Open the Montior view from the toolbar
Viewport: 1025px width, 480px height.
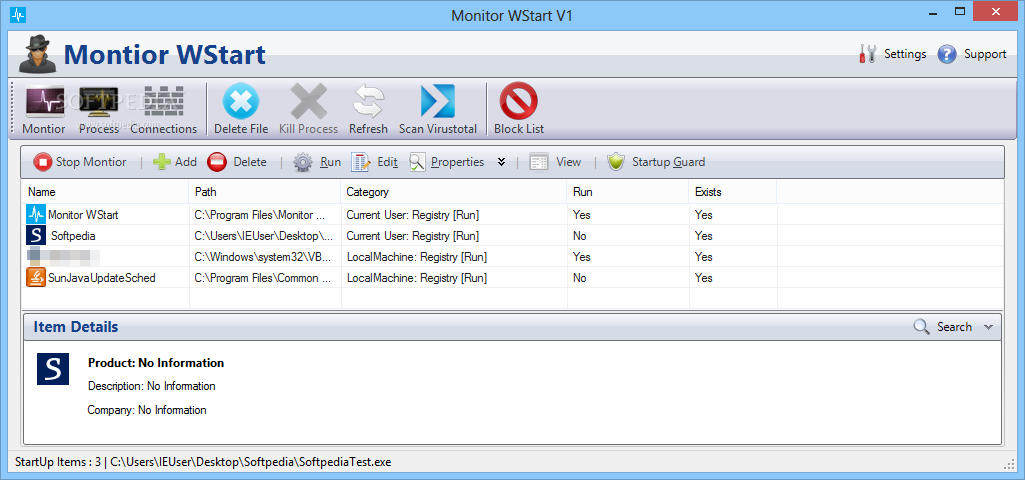(x=44, y=111)
